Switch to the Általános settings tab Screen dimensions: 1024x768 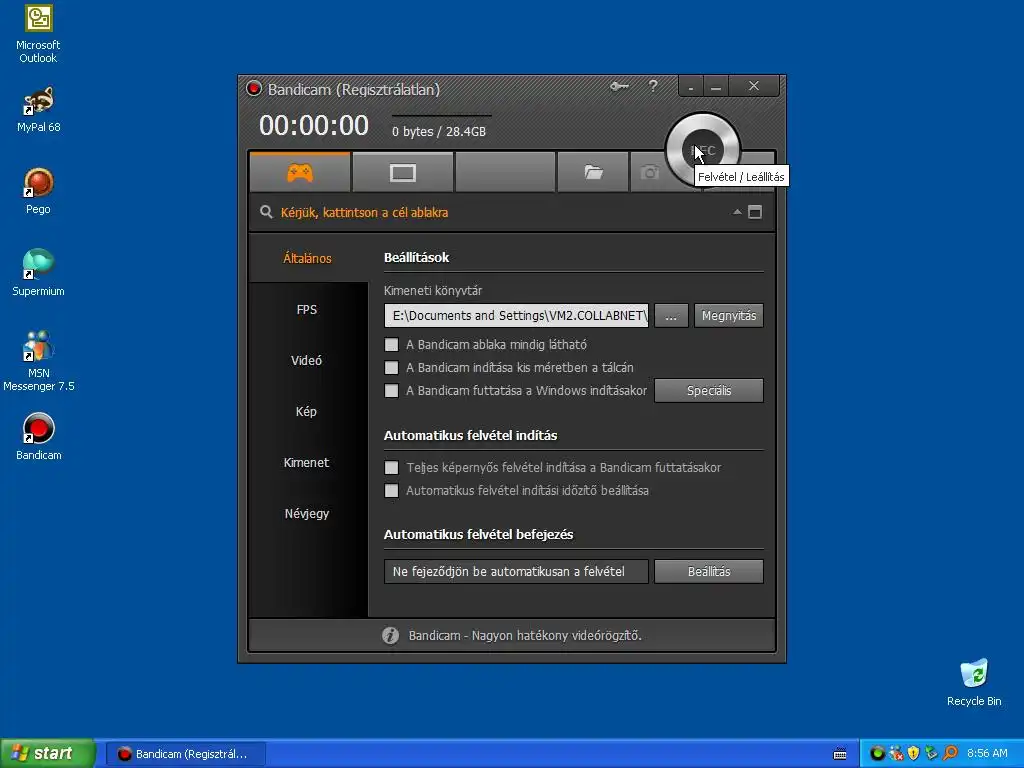[x=308, y=258]
